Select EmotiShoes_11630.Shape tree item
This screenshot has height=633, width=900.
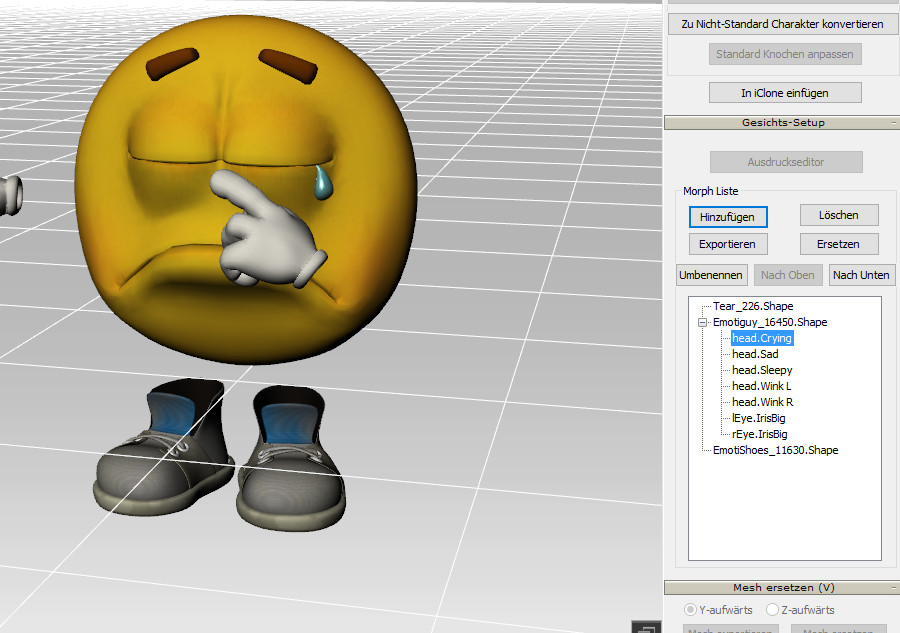click(775, 451)
